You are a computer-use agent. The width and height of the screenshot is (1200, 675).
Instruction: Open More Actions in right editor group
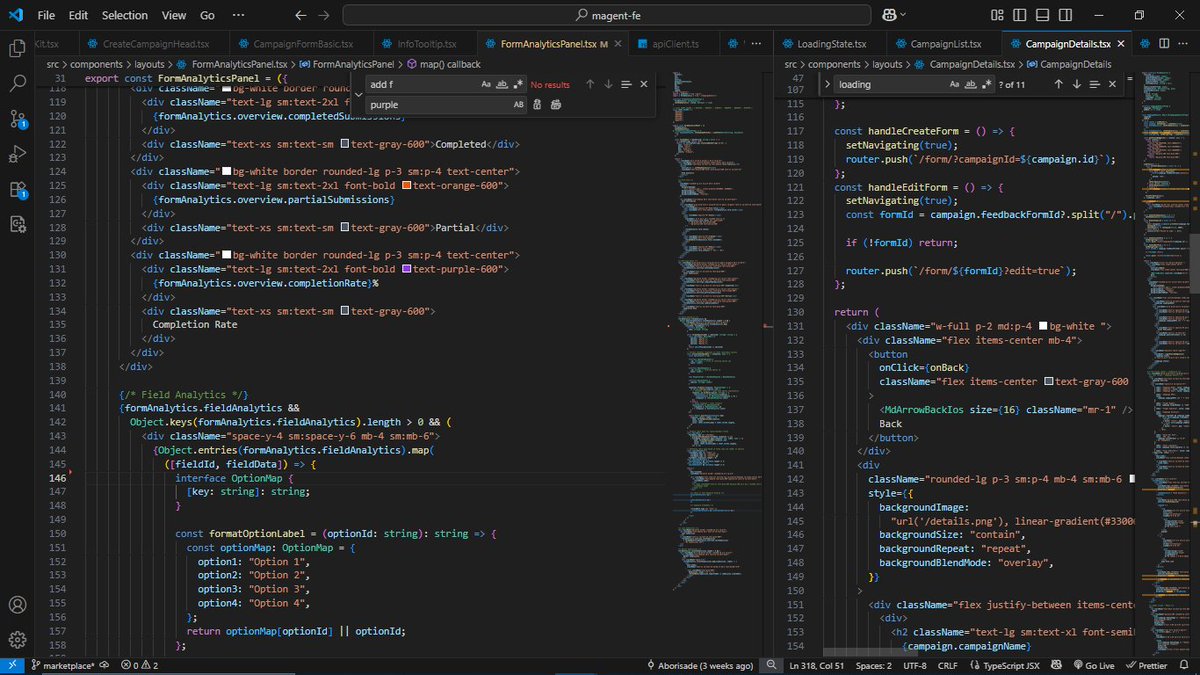click(1184, 44)
